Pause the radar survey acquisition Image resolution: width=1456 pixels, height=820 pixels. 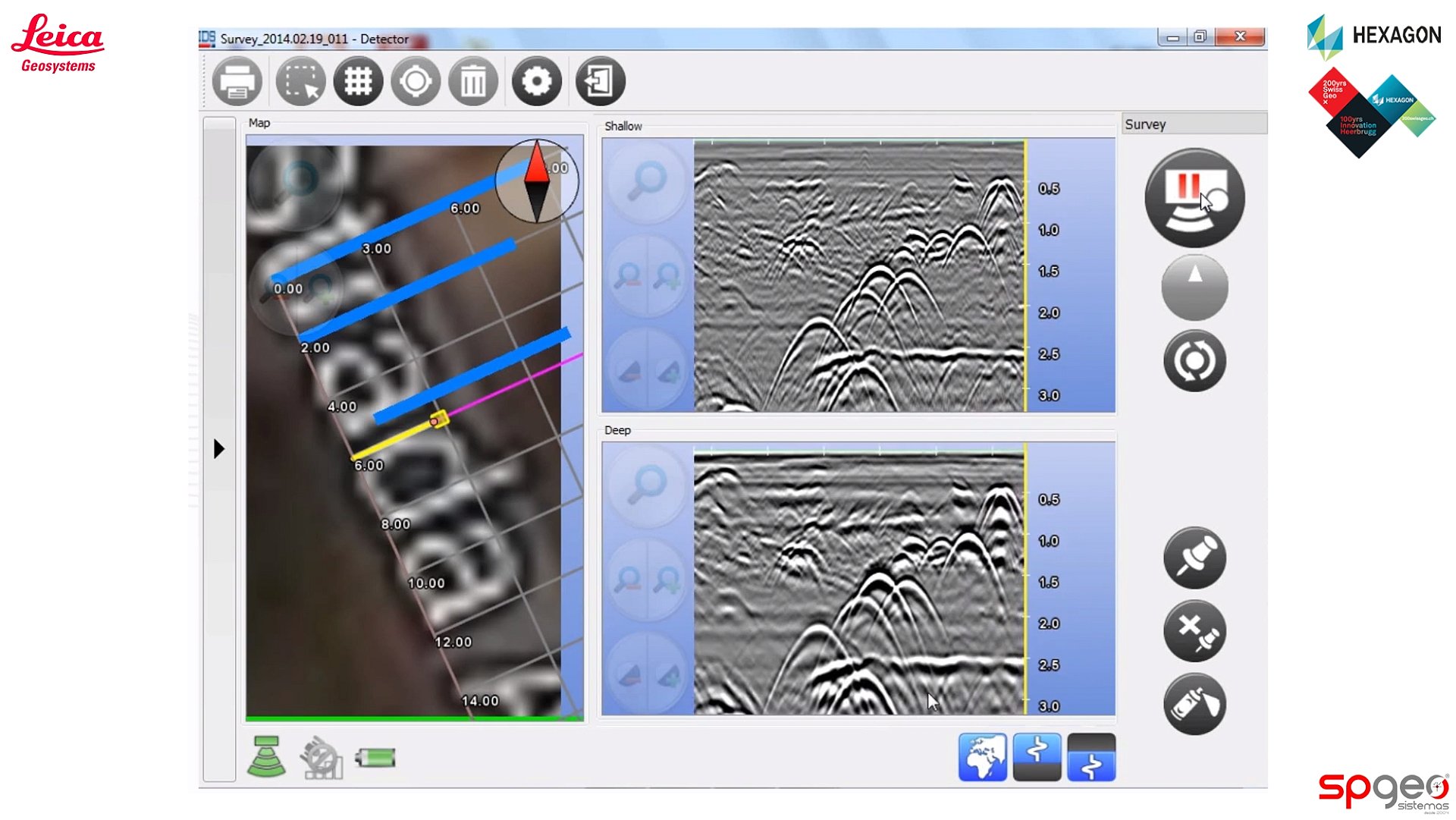click(1194, 198)
